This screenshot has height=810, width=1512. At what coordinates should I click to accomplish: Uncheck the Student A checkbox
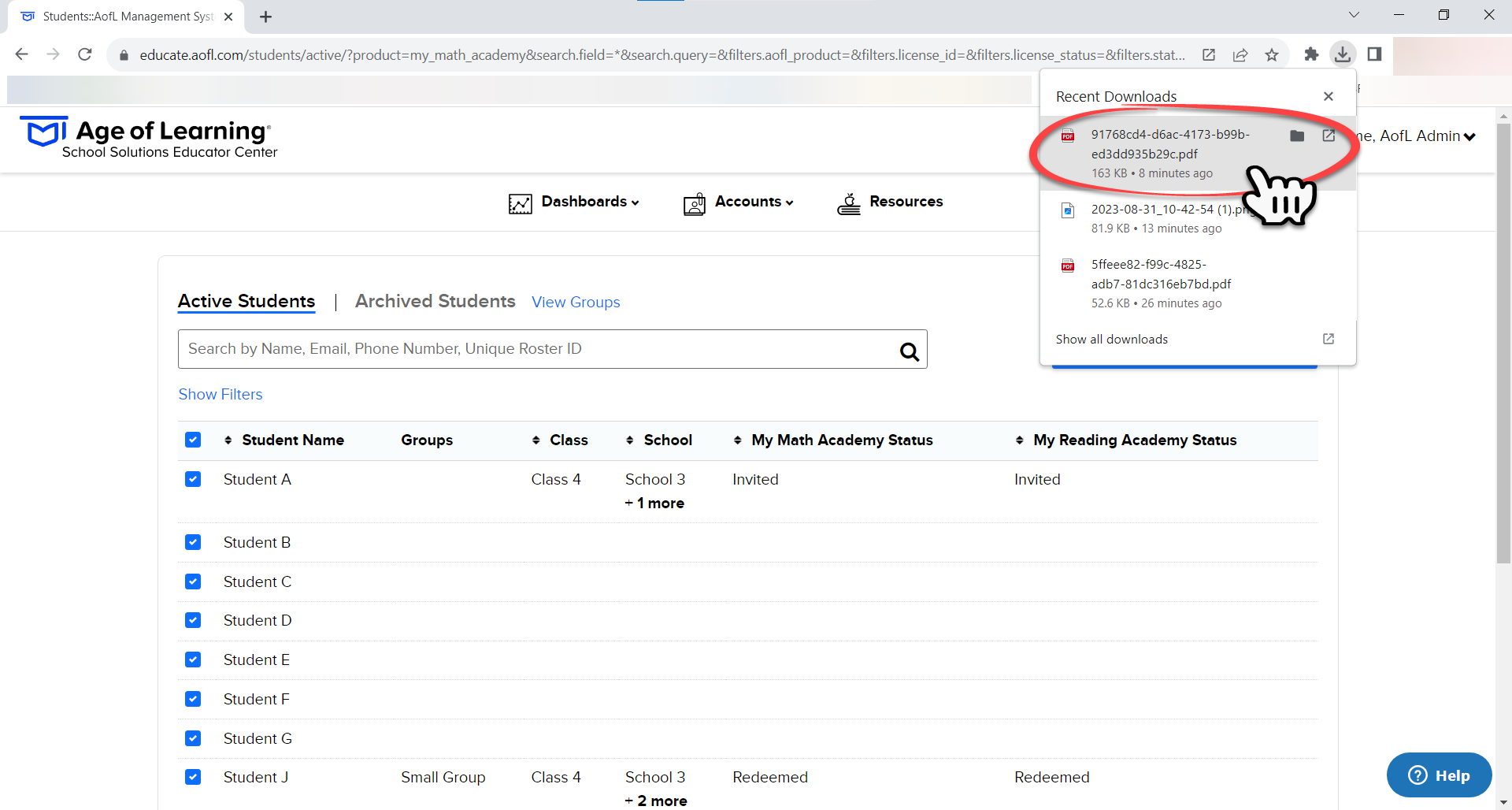click(x=193, y=479)
